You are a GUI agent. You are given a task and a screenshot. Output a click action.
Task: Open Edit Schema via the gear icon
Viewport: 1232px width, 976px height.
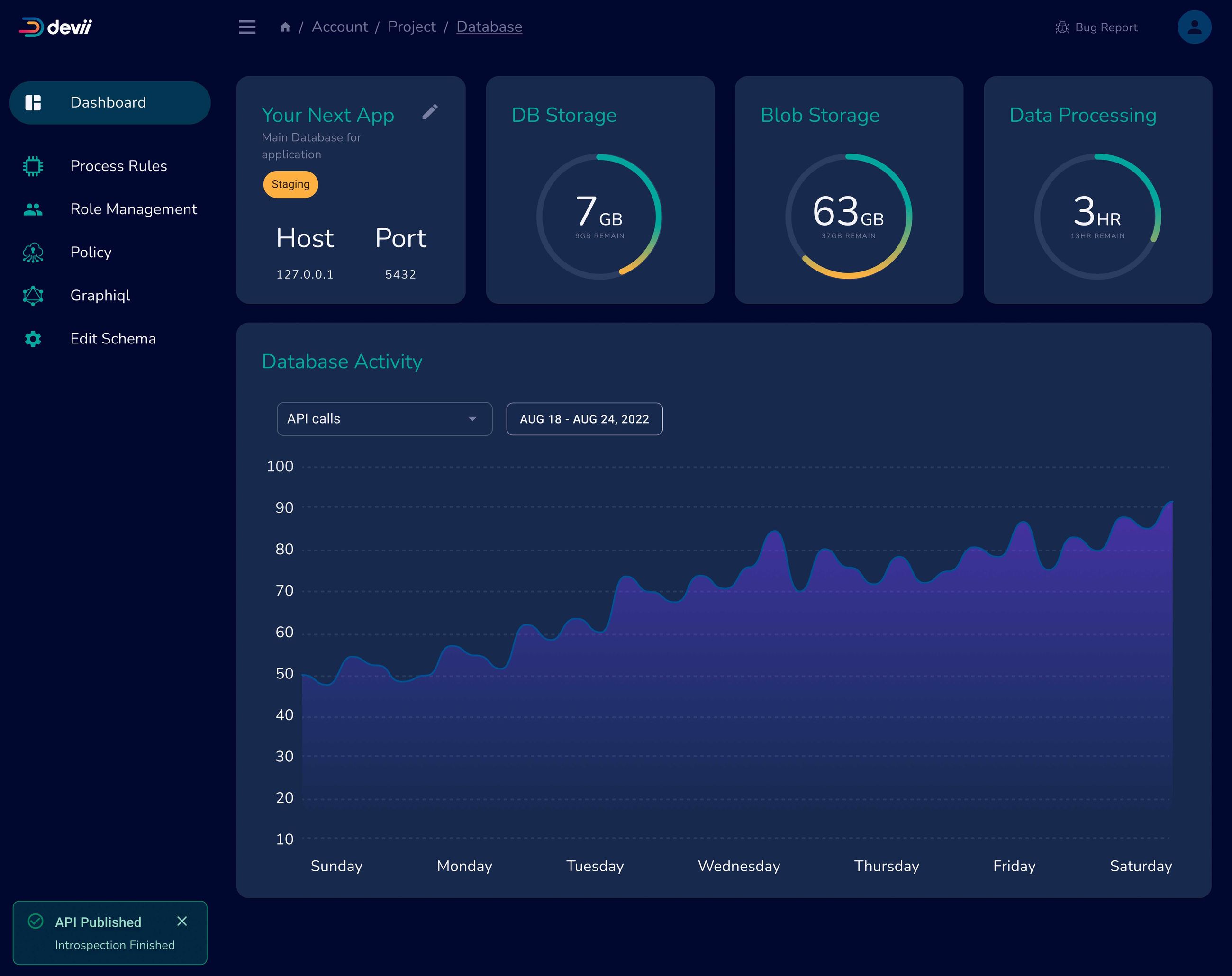click(x=33, y=339)
